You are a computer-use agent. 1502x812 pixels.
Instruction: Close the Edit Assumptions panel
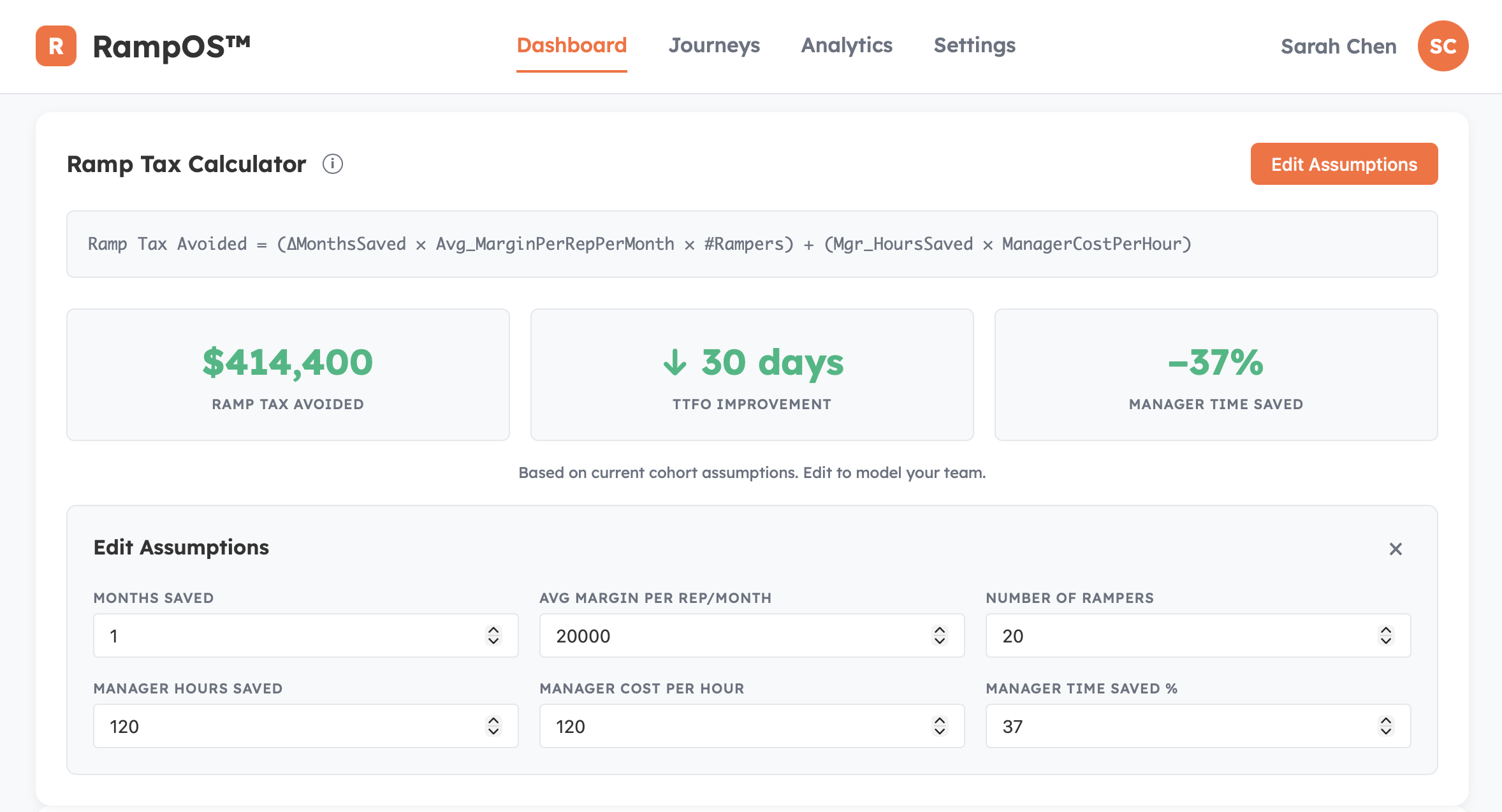point(1396,549)
